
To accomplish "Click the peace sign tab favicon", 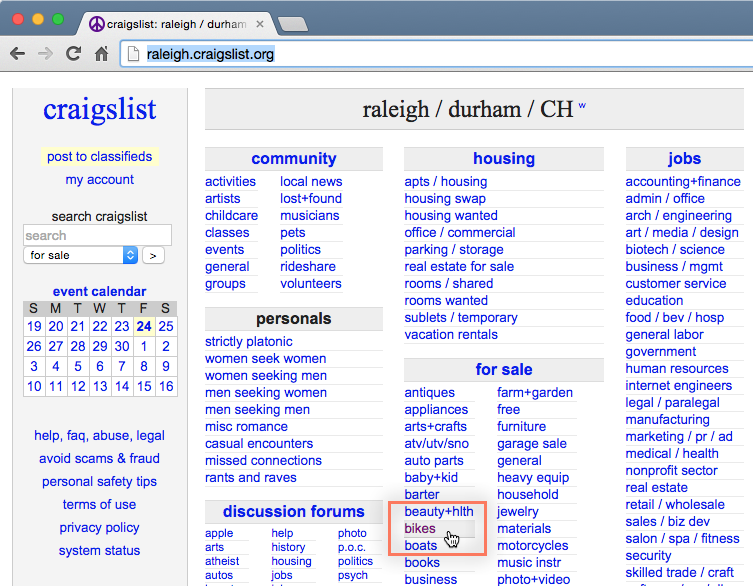I will [x=97, y=23].
